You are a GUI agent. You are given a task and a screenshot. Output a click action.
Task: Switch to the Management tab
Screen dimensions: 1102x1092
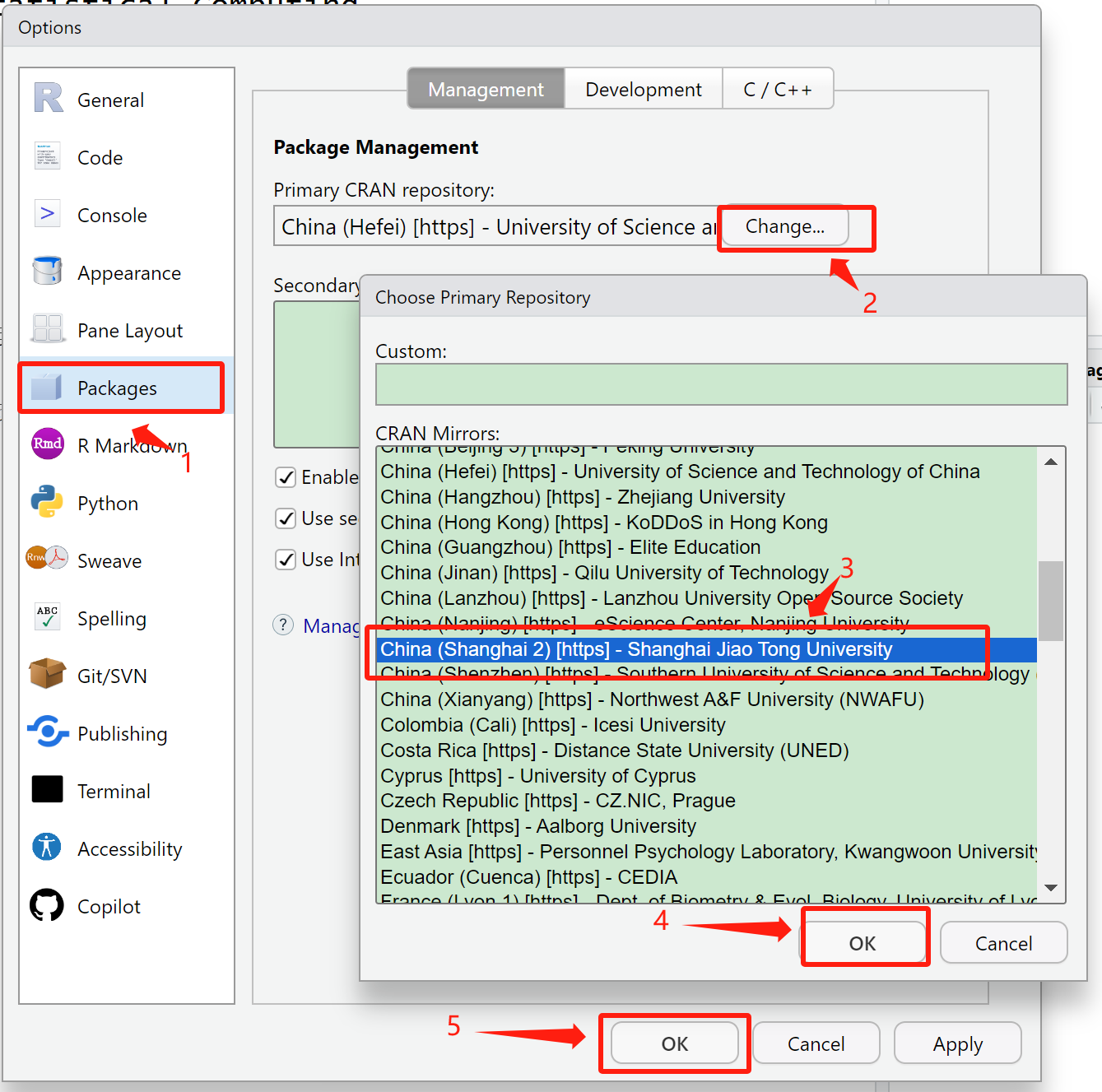click(486, 89)
